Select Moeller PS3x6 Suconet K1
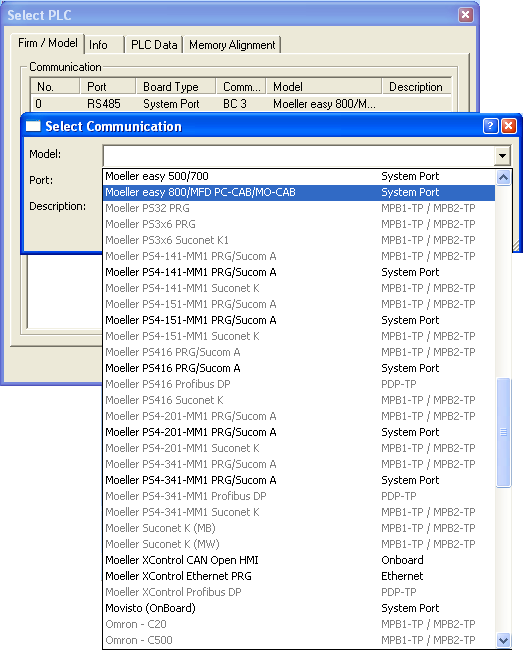The image size is (523, 654). pyautogui.click(x=299, y=240)
